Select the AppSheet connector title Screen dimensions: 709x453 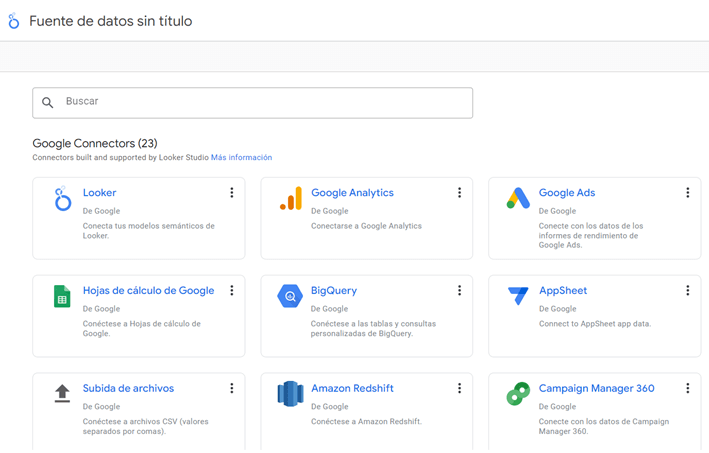click(563, 290)
